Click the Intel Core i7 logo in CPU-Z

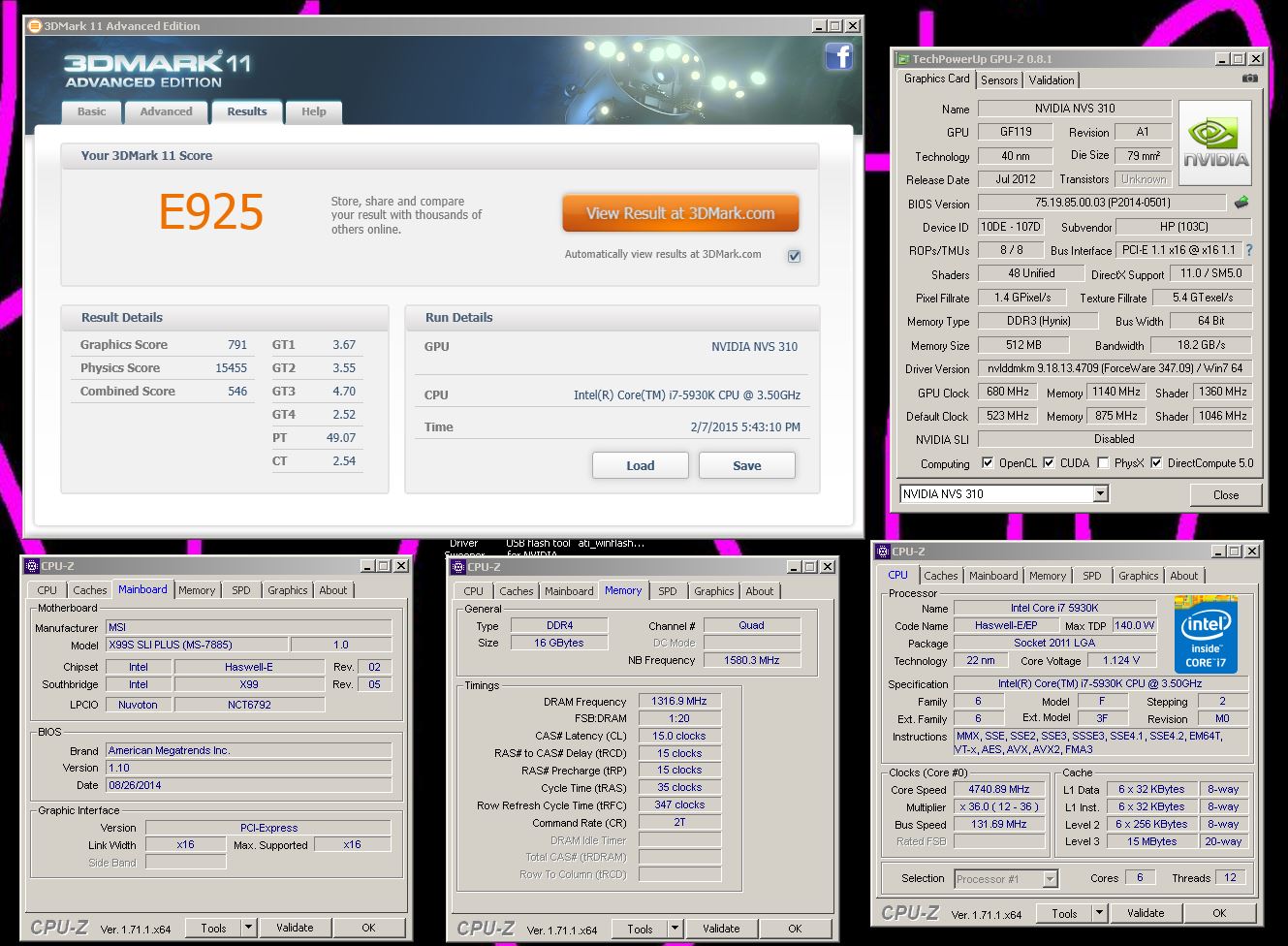(x=1206, y=634)
